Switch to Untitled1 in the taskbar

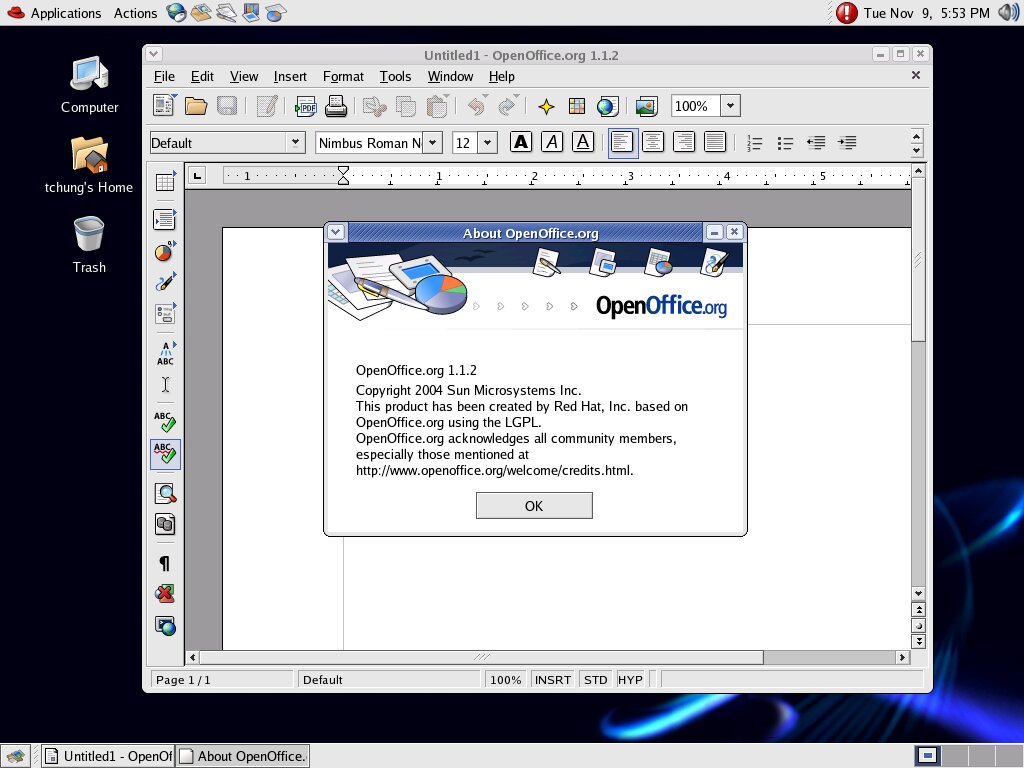pos(108,756)
